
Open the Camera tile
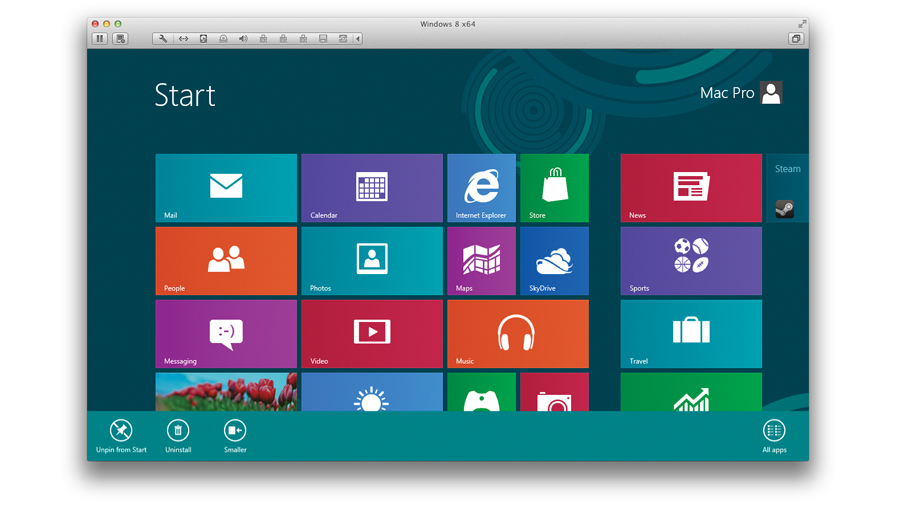(554, 392)
